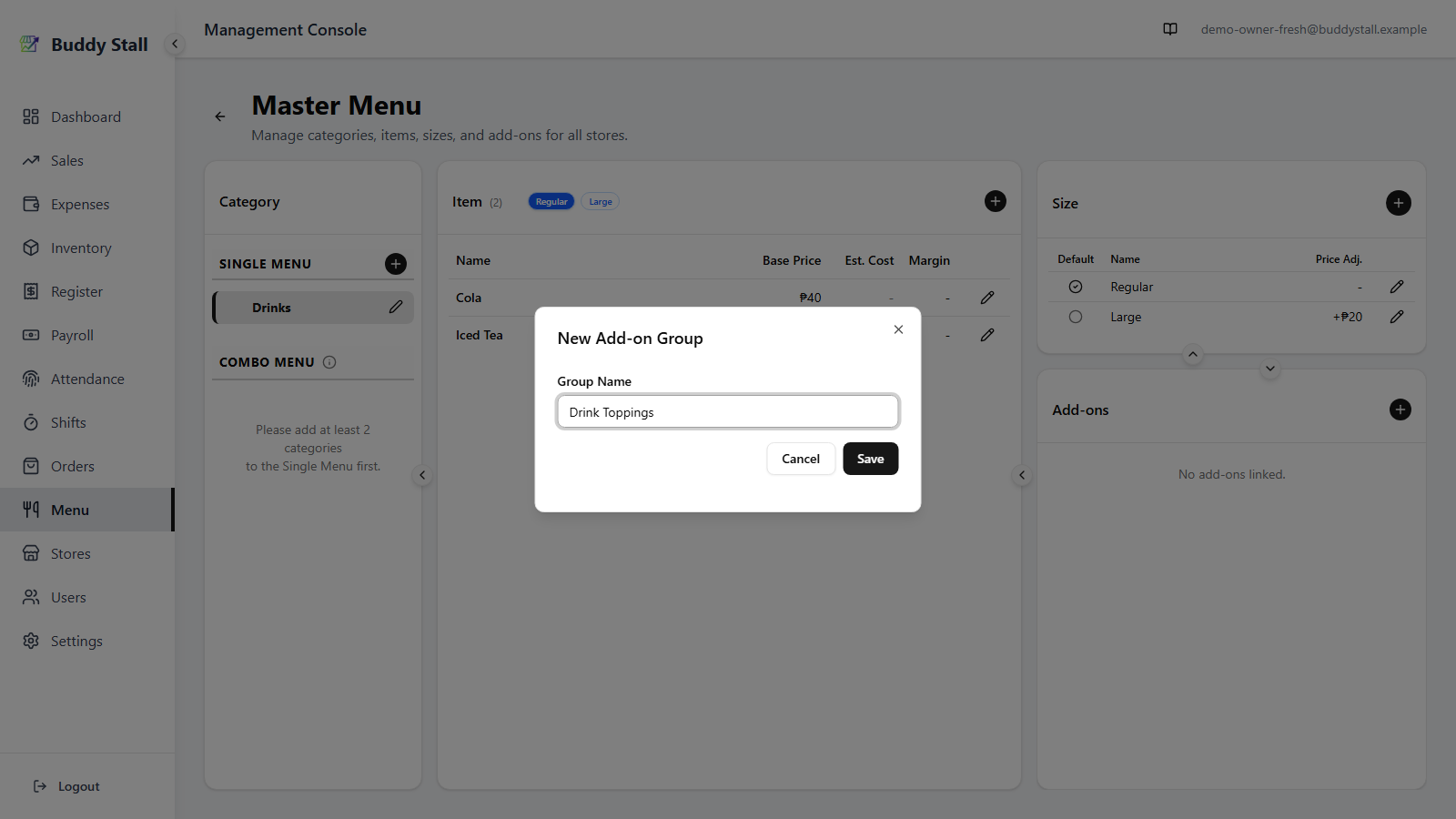Close the New Add-on Group dialog
This screenshot has width=1456, height=819.
pos(898,329)
